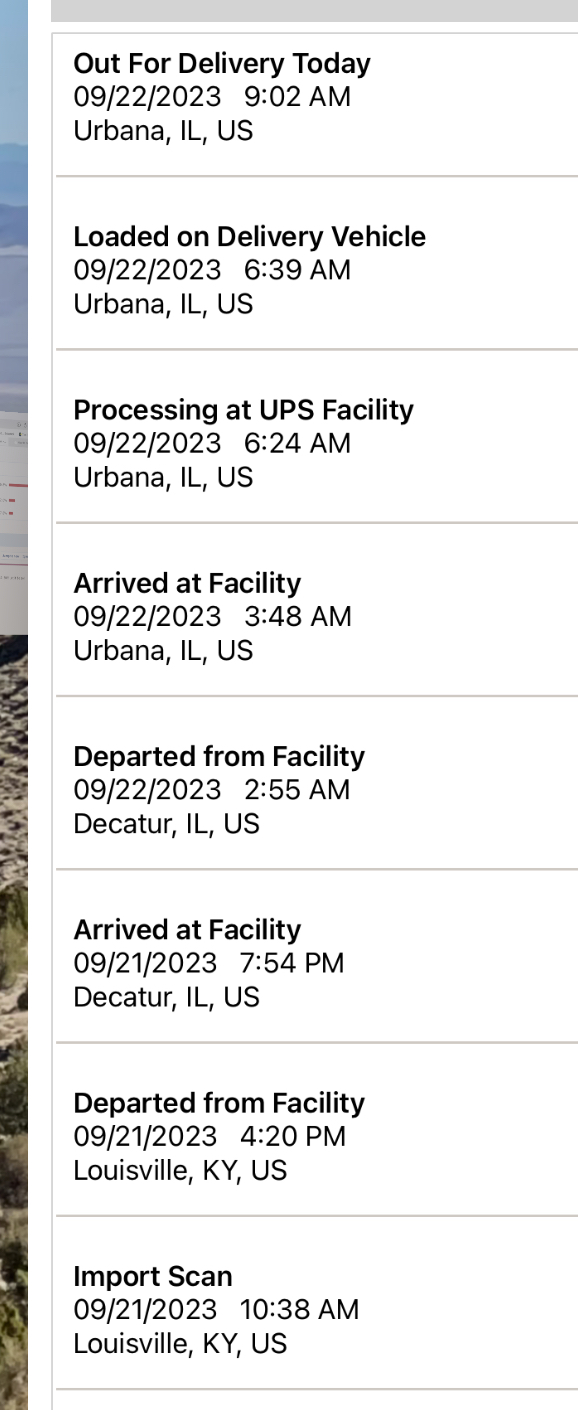Click the Import Scan event title

click(x=152, y=1276)
